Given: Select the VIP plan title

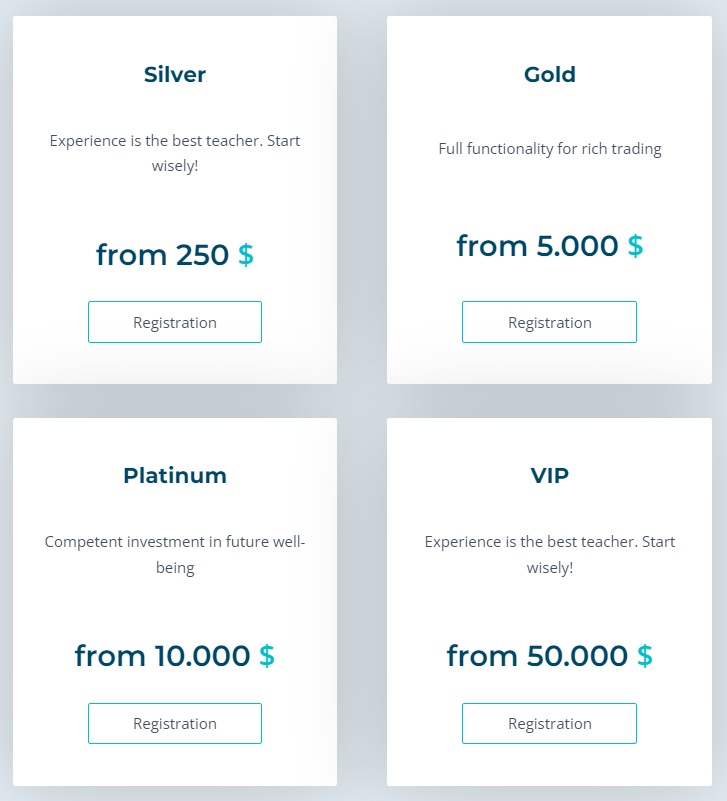Looking at the screenshot, I should [x=549, y=475].
